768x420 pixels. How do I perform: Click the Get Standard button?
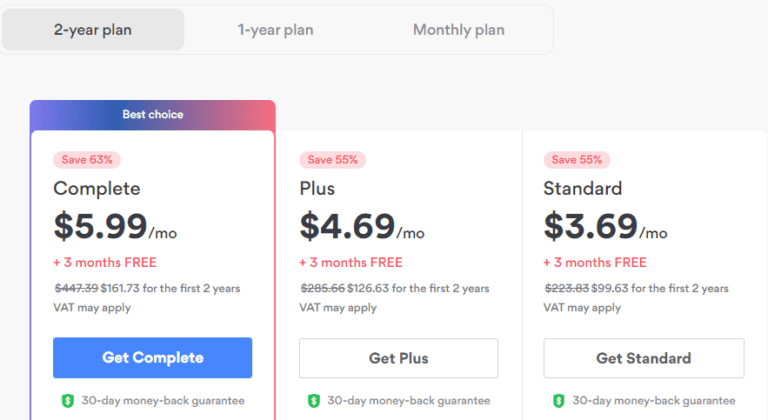coord(643,358)
